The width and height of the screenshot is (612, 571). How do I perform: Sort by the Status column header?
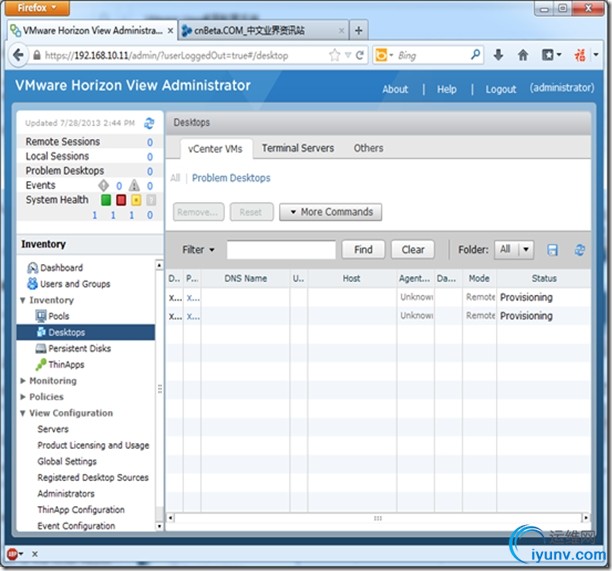point(544,278)
